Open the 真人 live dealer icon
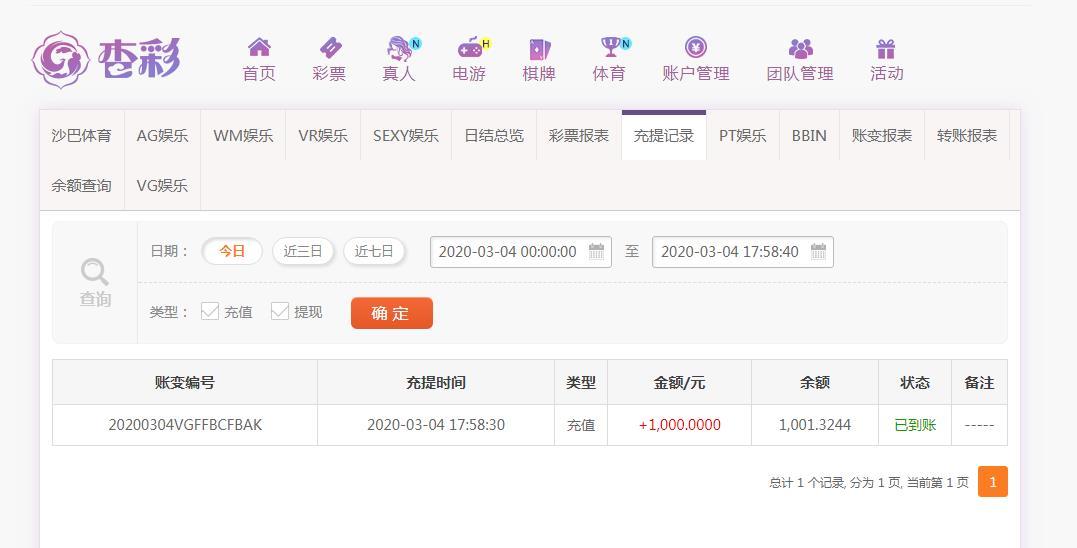The image size is (1077, 548). click(x=400, y=48)
